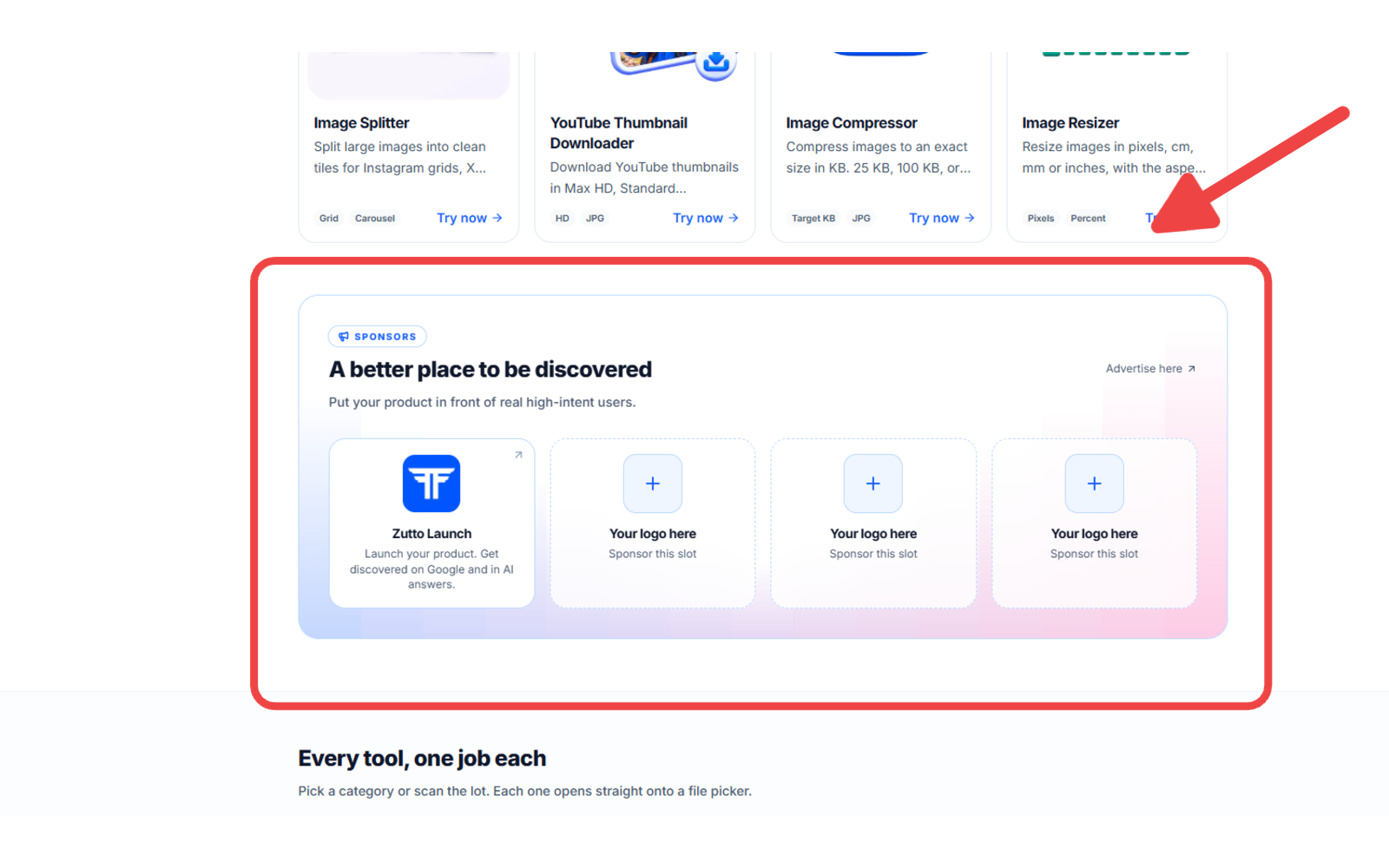The width and height of the screenshot is (1389, 868).
Task: Click the 'Pick a category or scan' description
Action: pyautogui.click(x=525, y=791)
